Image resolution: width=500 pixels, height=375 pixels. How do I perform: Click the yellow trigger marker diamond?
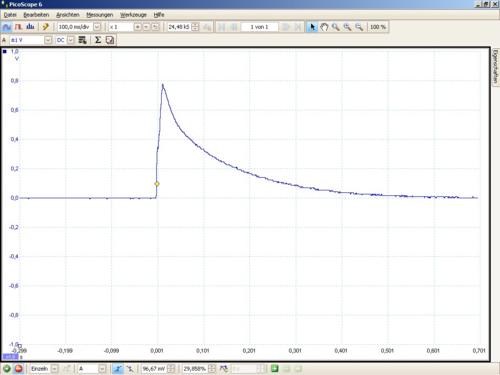click(x=157, y=184)
